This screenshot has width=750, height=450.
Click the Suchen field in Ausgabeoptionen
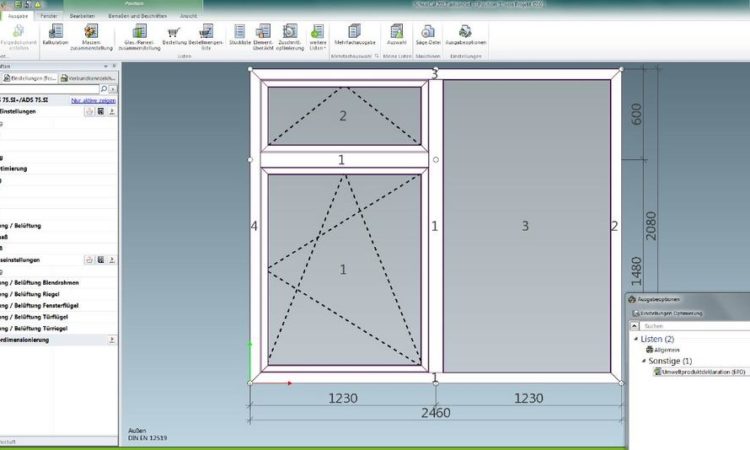(690, 326)
